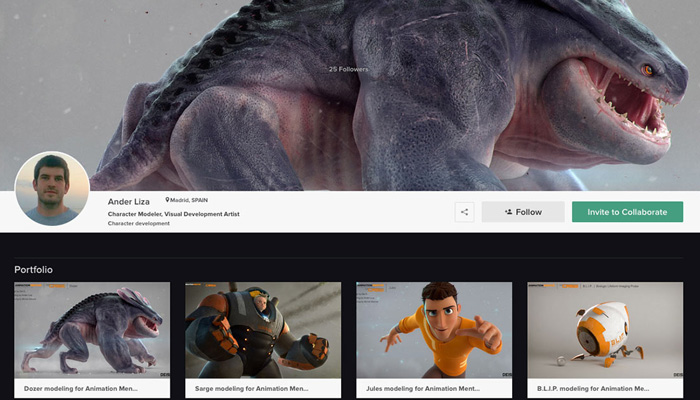Click the share icon button
The height and width of the screenshot is (400, 700).
464,212
